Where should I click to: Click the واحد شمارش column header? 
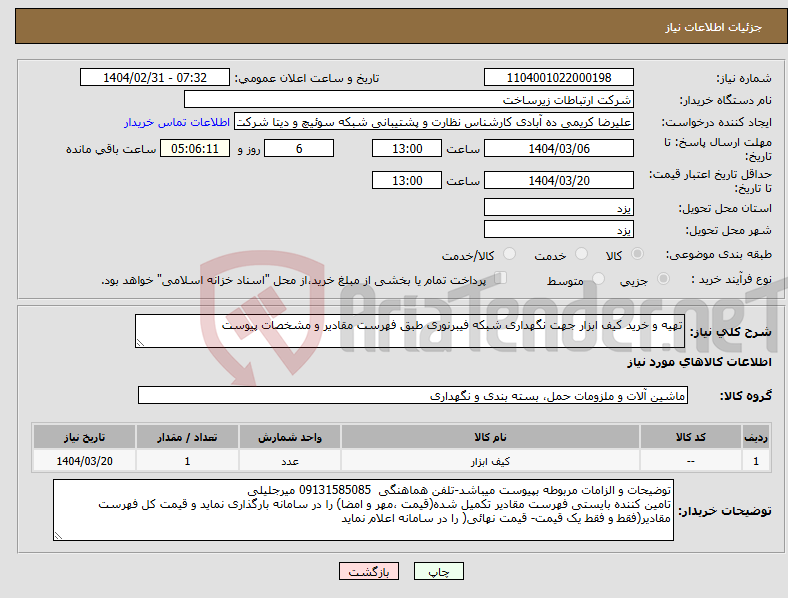coord(290,437)
